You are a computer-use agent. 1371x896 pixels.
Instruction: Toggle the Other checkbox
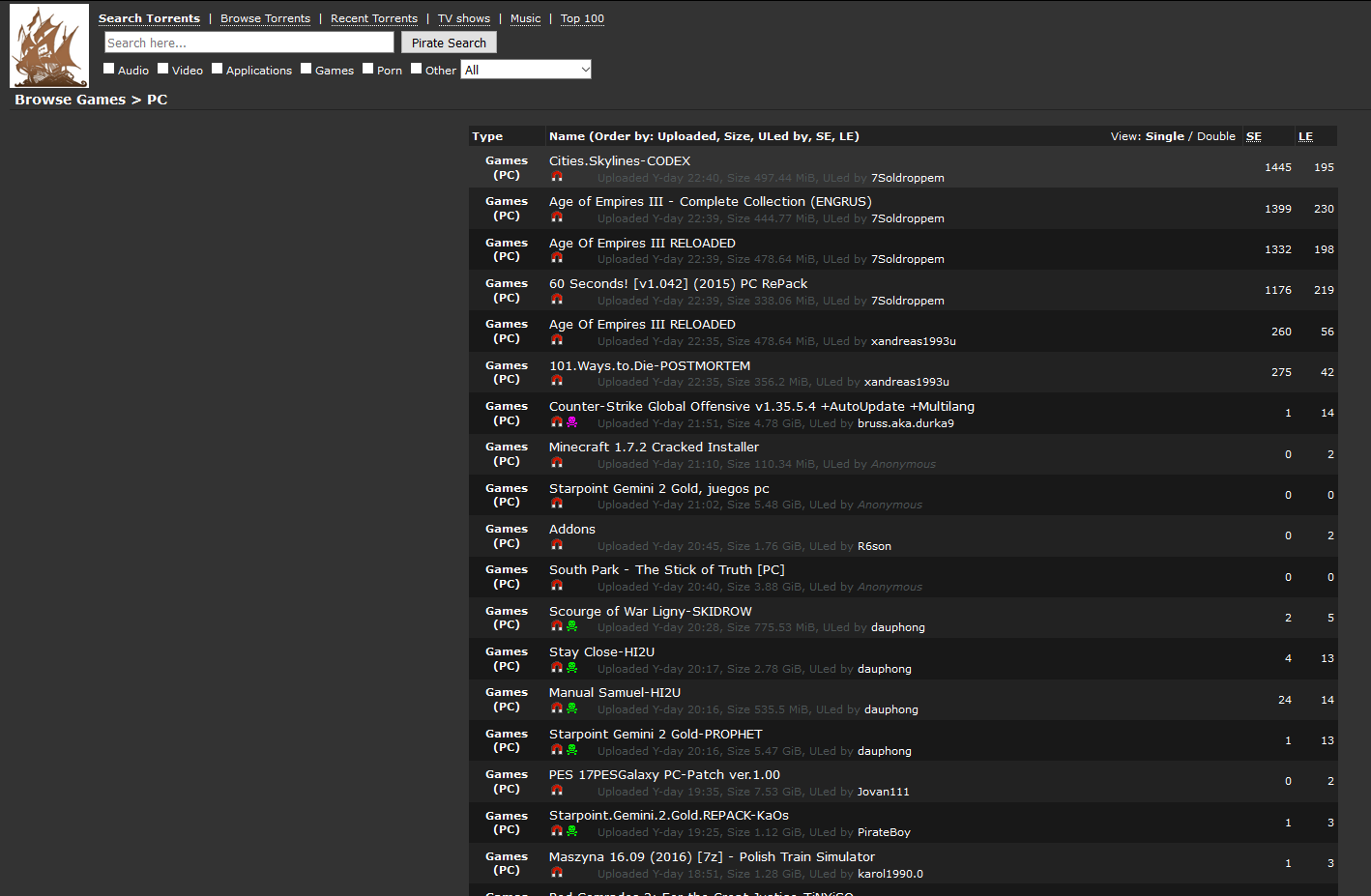pyautogui.click(x=417, y=69)
